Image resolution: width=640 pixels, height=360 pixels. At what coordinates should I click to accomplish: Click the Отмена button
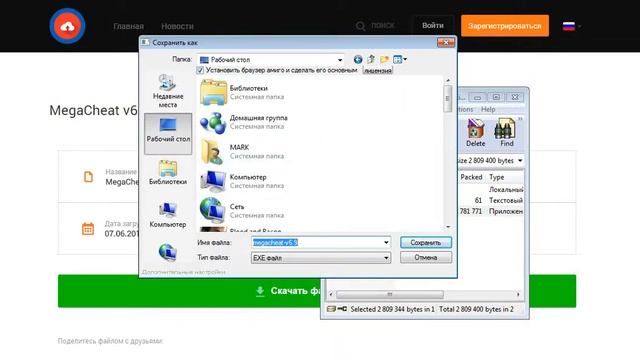(x=426, y=258)
